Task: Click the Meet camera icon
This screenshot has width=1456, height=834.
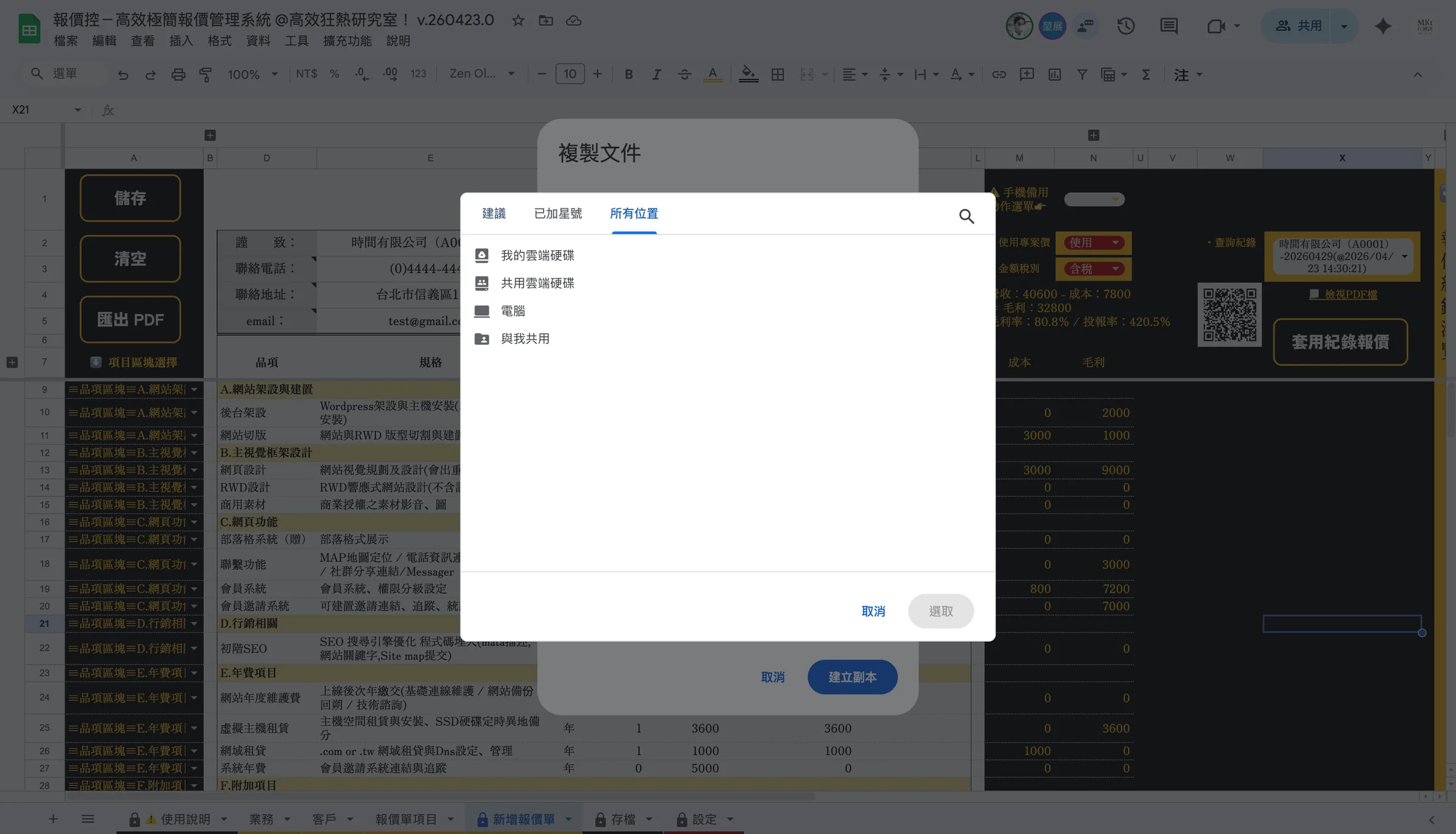Action: point(1216,26)
